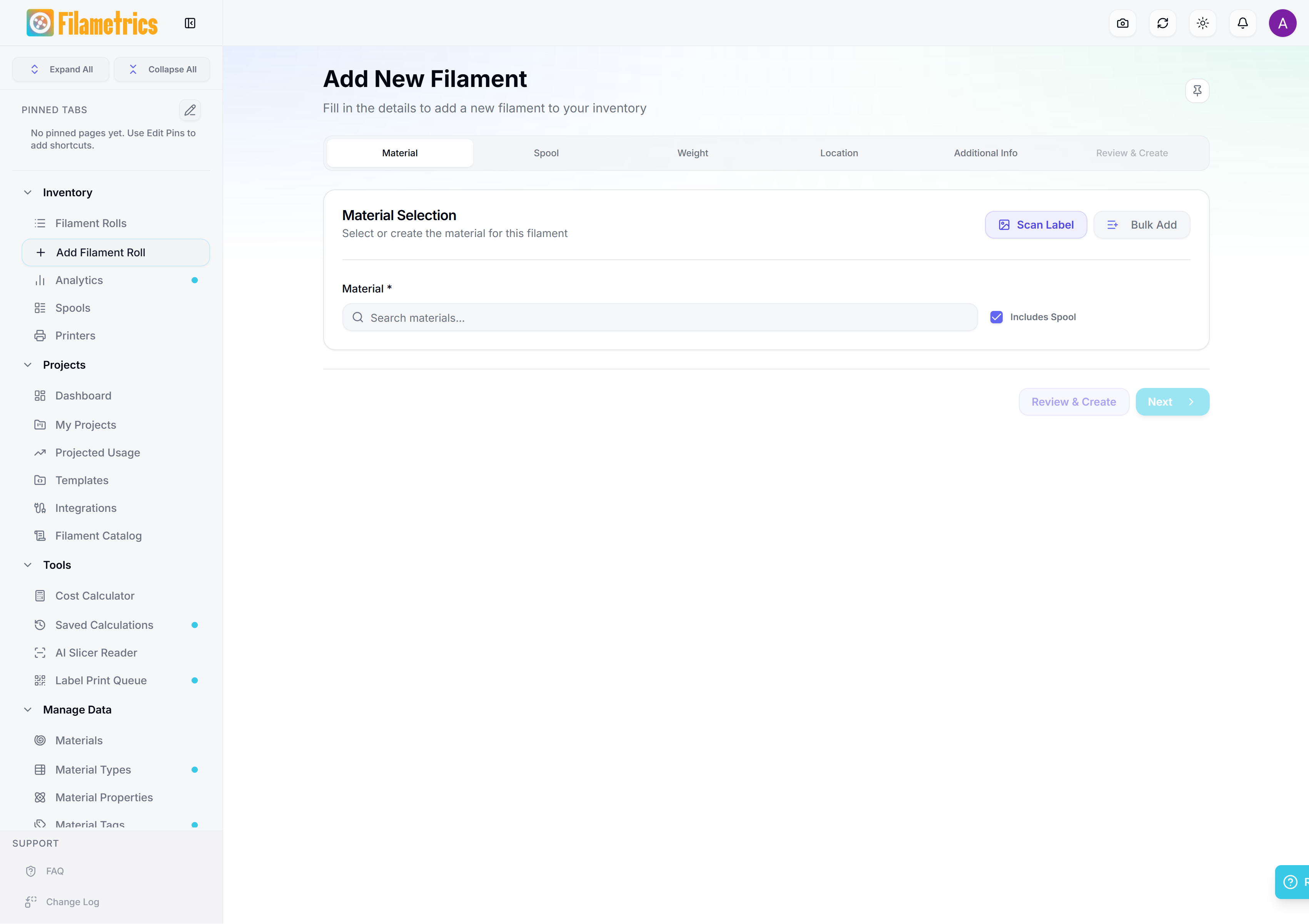Open notifications bell icon
This screenshot has height=924, width=1309.
tap(1242, 23)
